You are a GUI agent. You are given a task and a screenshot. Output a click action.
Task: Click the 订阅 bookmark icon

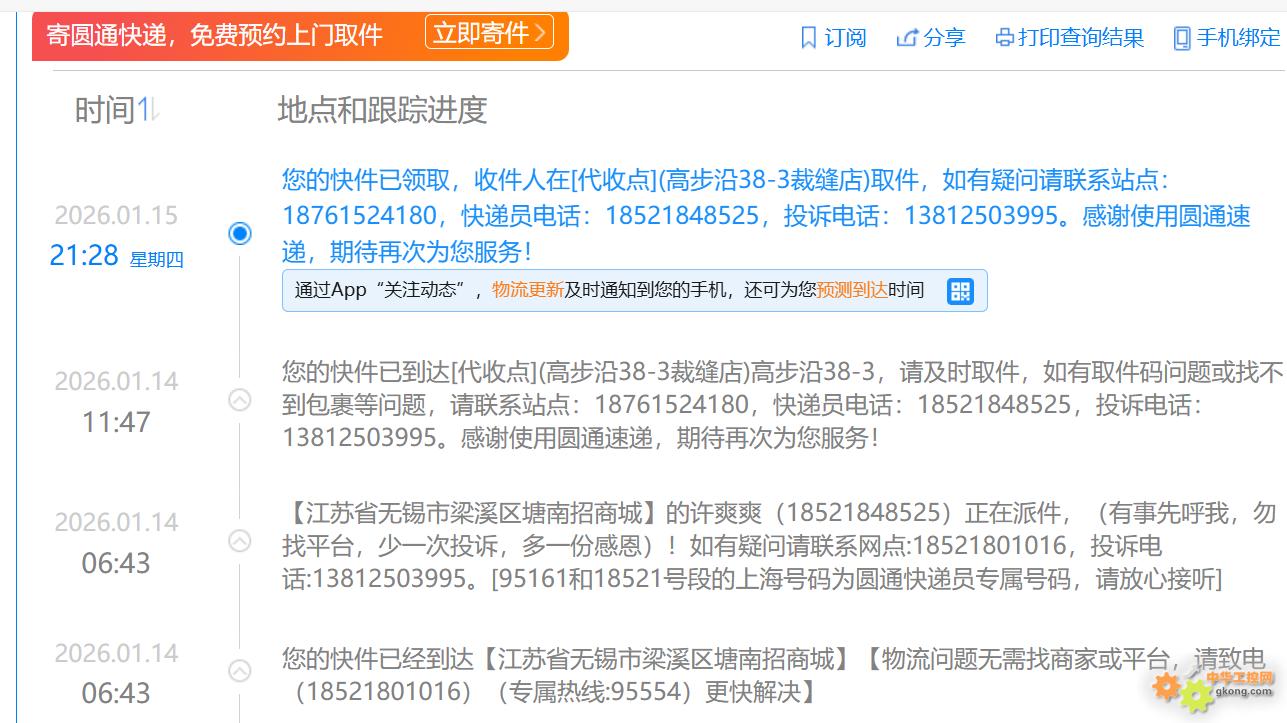click(x=809, y=38)
